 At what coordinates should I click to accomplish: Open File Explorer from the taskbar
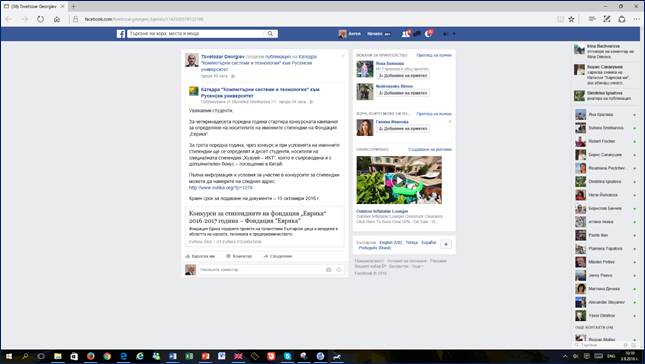58,357
